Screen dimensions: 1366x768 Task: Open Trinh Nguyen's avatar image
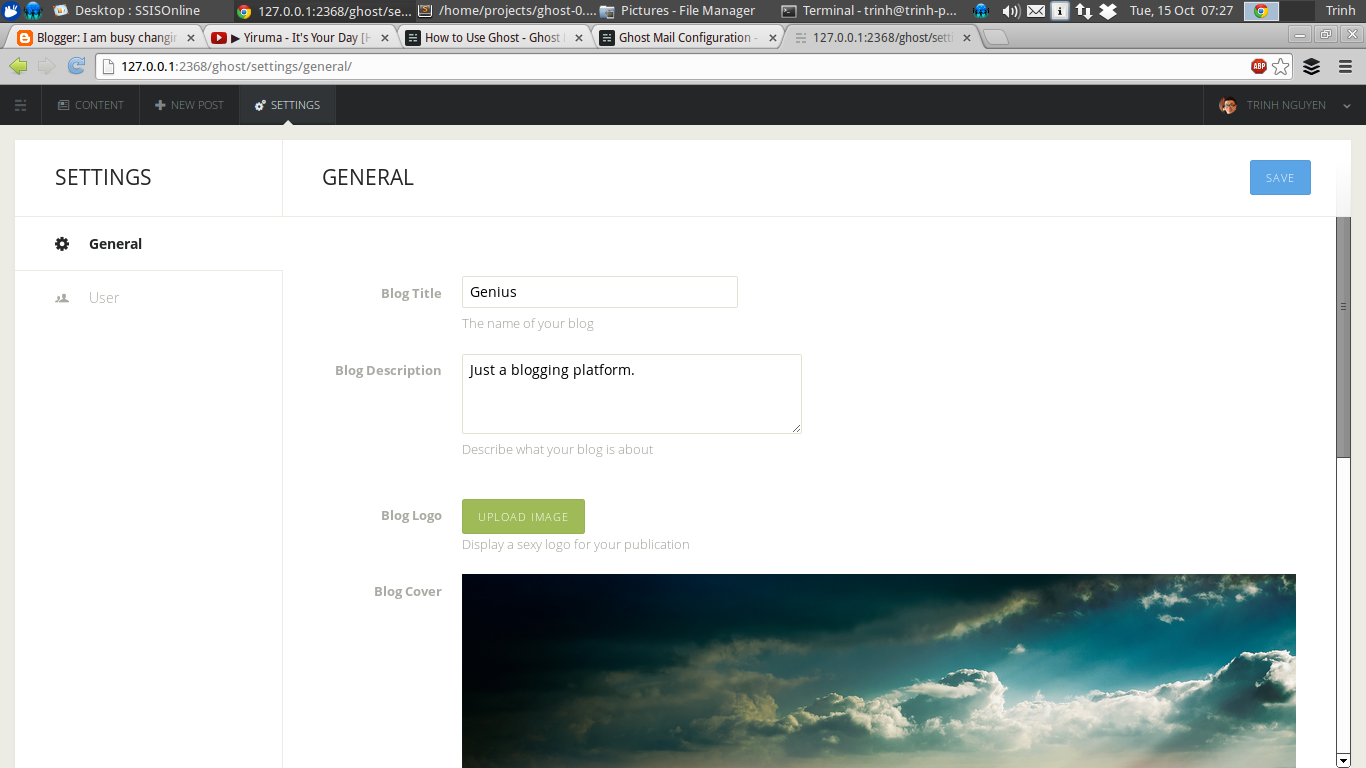1227,104
